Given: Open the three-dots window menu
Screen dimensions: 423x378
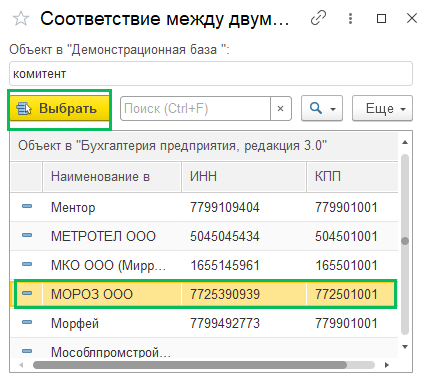Looking at the screenshot, I should 350,18.
